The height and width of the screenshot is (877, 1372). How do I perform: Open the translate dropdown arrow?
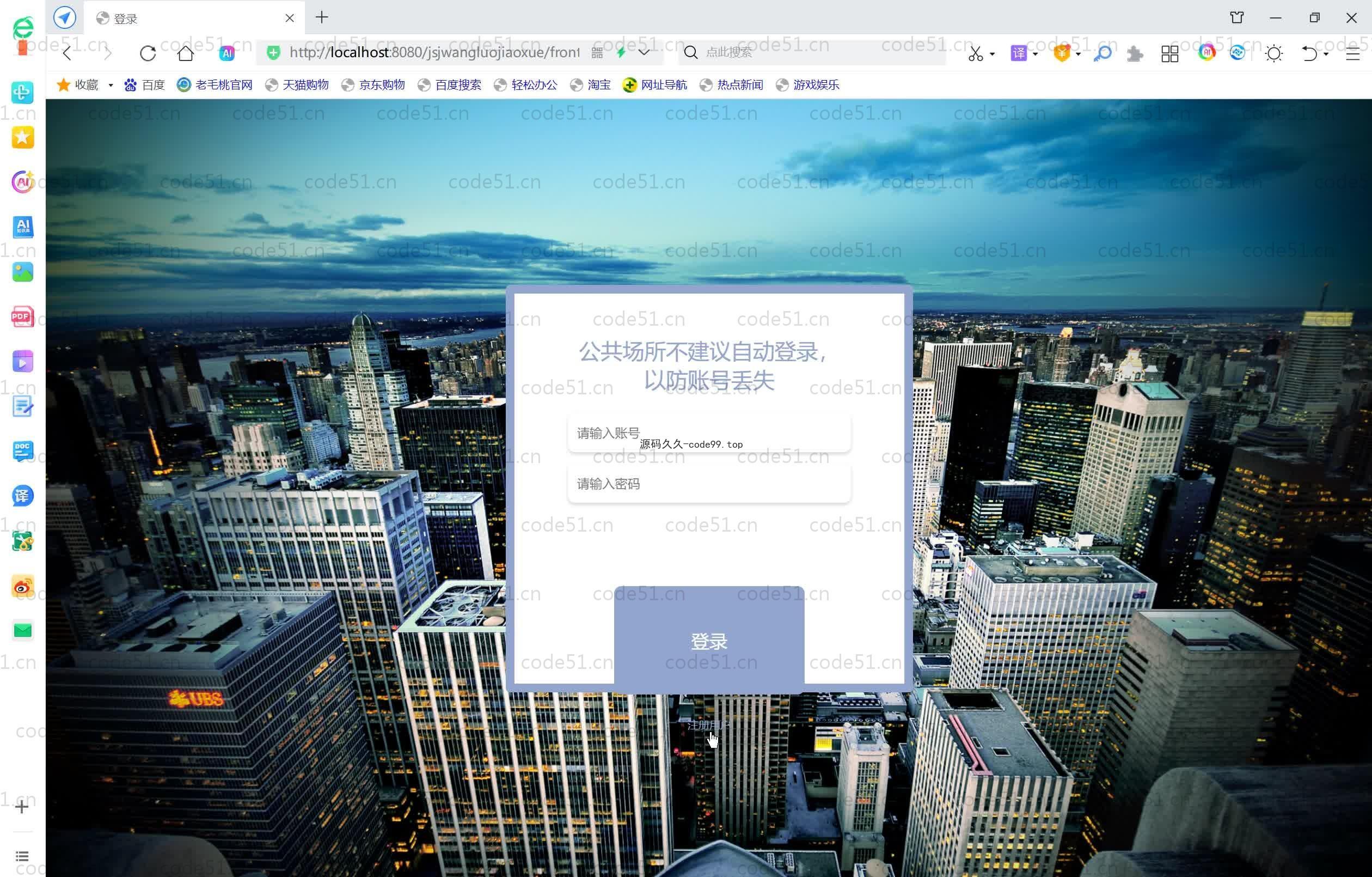pyautogui.click(x=1034, y=54)
